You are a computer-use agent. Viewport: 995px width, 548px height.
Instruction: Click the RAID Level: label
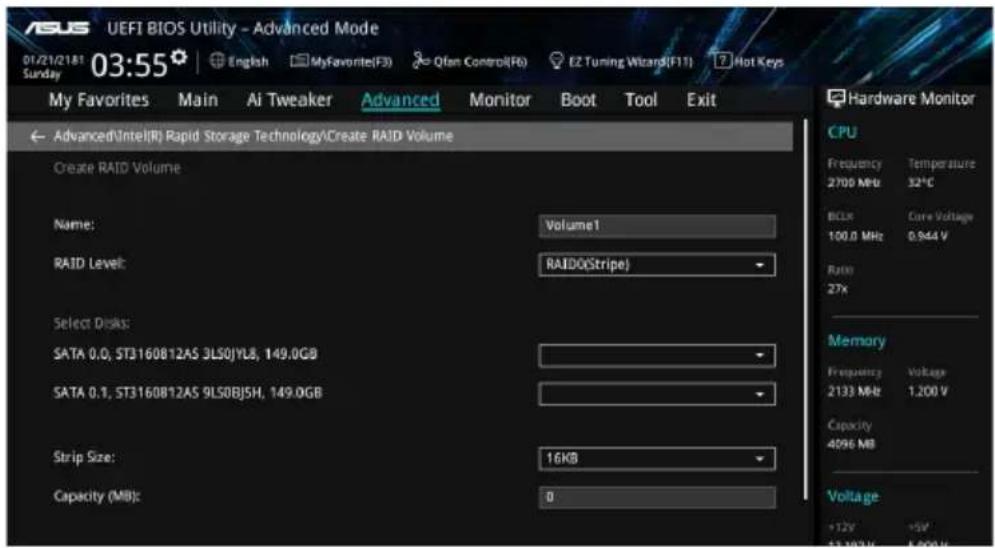[89, 264]
